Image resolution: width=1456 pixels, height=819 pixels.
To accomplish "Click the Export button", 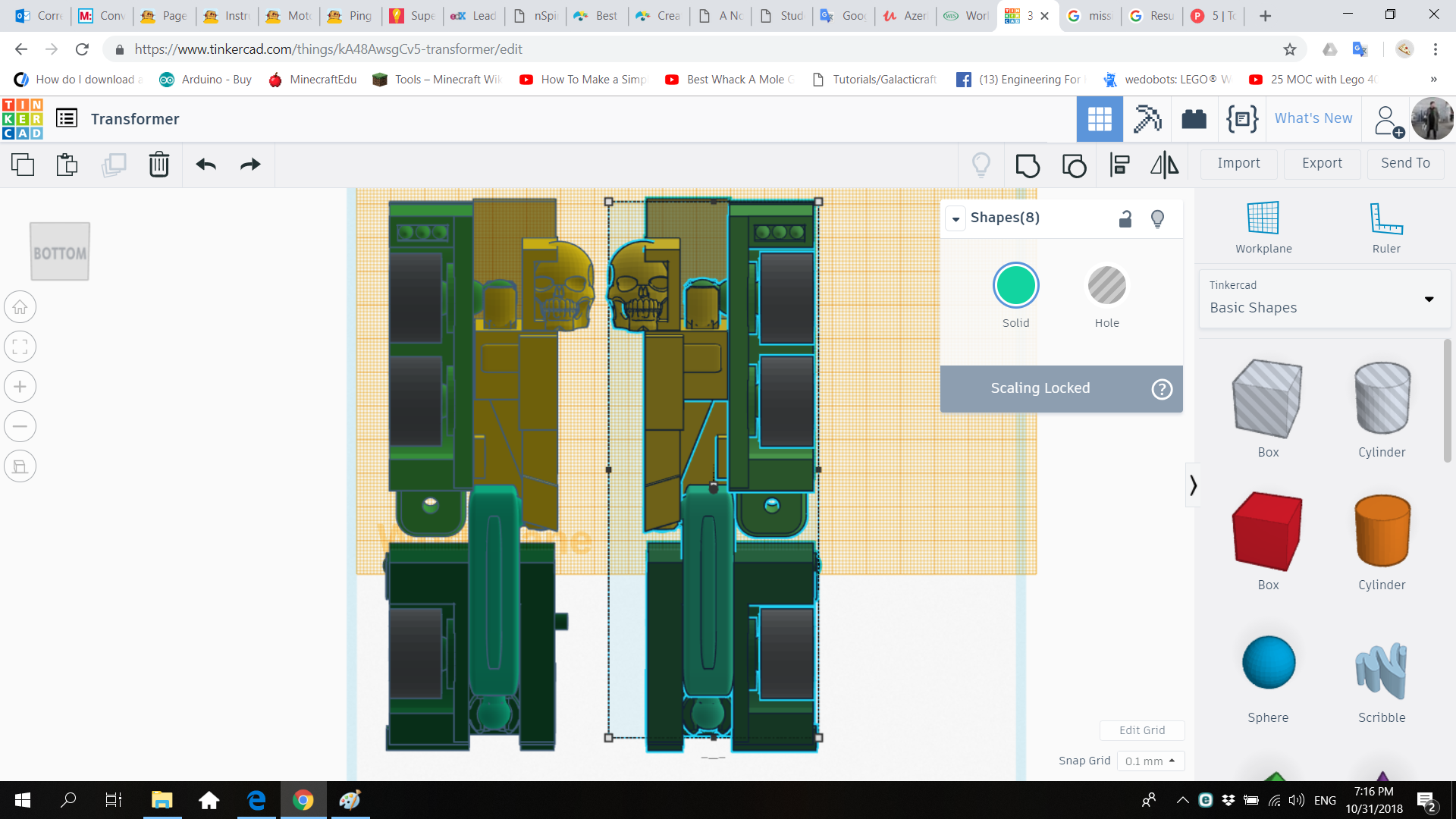I will click(x=1322, y=163).
